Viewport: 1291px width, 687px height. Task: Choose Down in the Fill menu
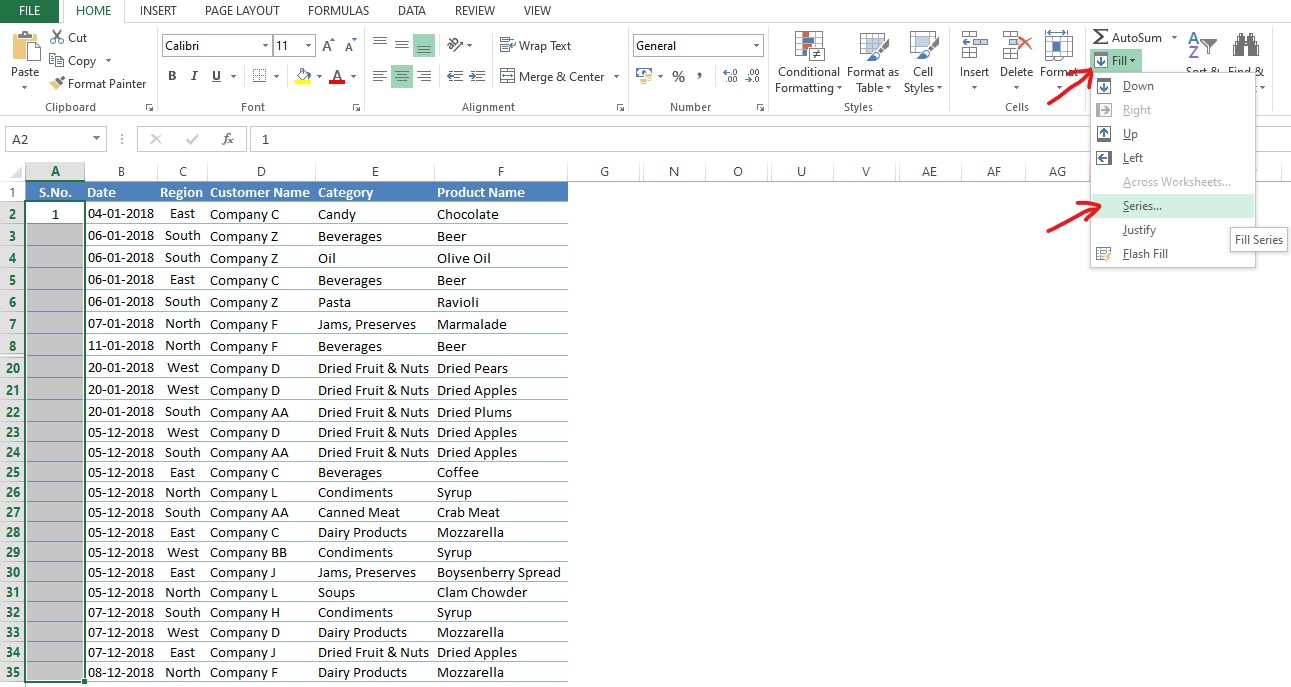click(1140, 86)
